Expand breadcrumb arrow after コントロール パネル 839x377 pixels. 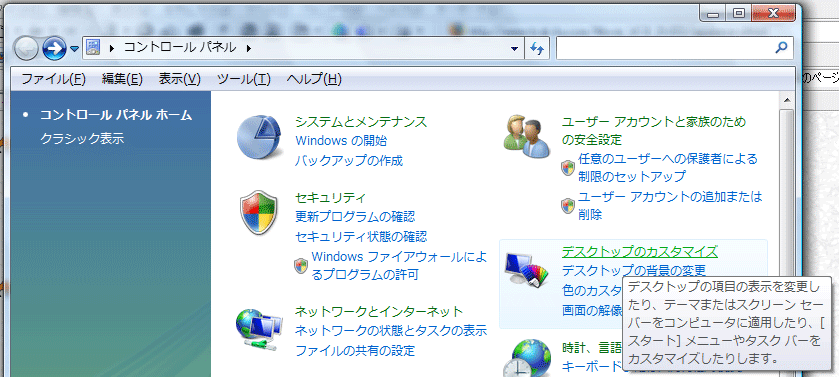(x=248, y=48)
